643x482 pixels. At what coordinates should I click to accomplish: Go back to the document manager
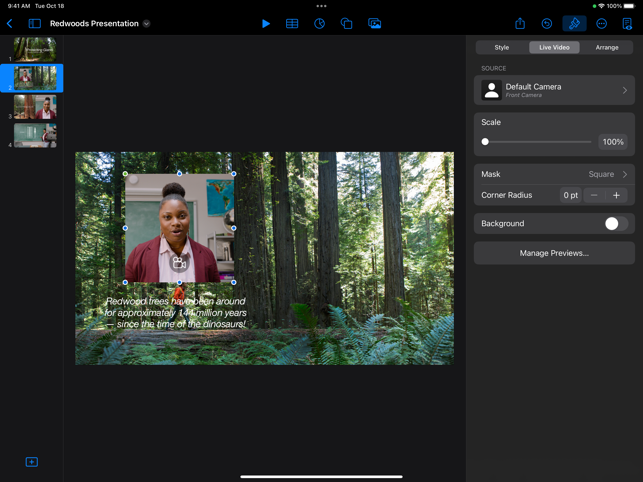(10, 23)
